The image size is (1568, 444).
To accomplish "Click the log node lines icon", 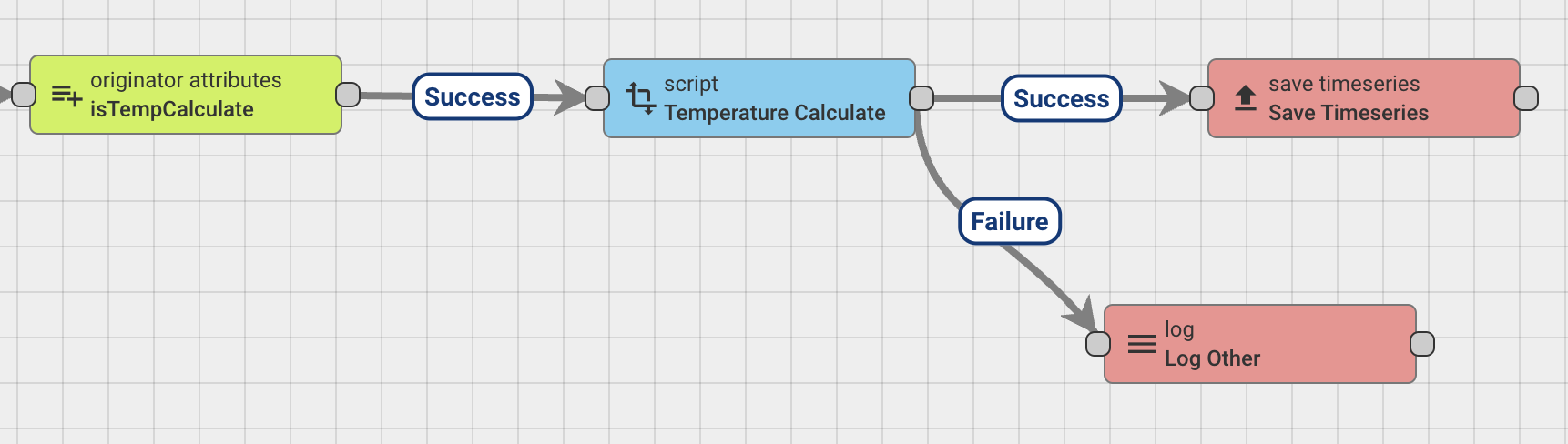I will click(x=1141, y=344).
